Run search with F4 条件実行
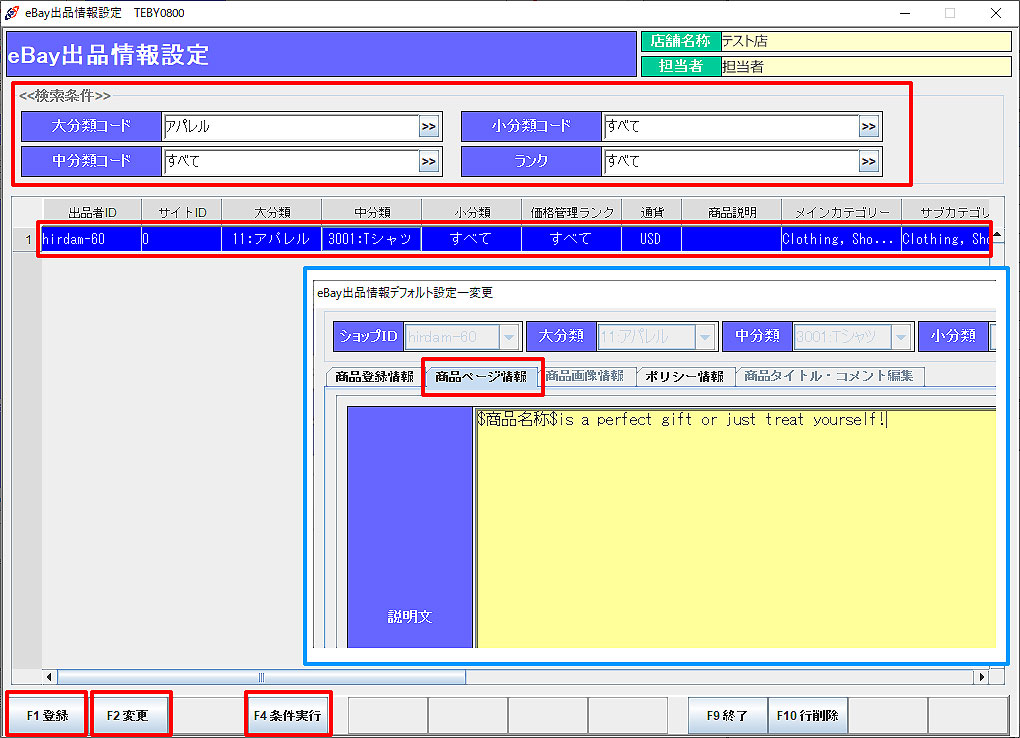Viewport: 1020px width, 738px height. pyautogui.click(x=287, y=715)
